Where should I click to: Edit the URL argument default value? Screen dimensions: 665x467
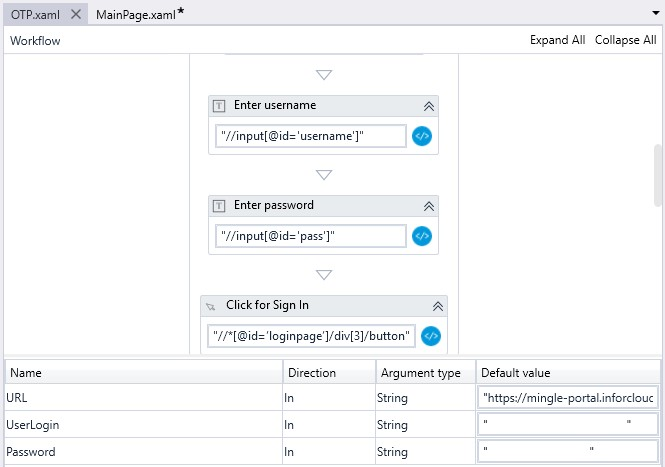pos(568,397)
